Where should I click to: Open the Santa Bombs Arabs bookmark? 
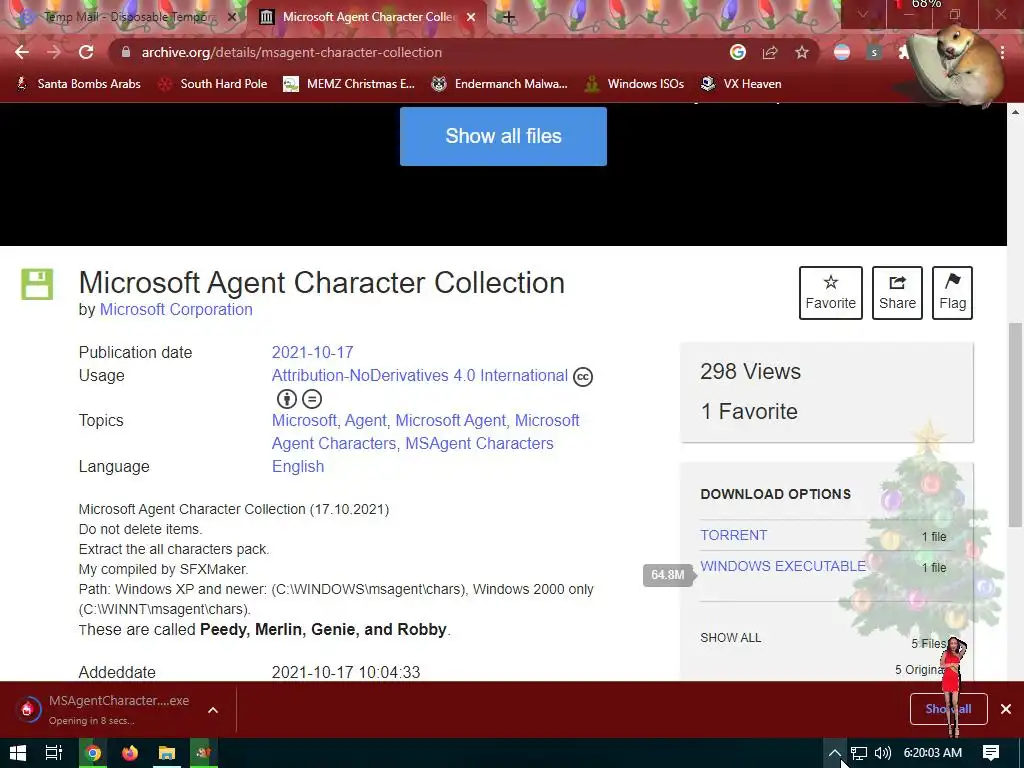[x=78, y=84]
